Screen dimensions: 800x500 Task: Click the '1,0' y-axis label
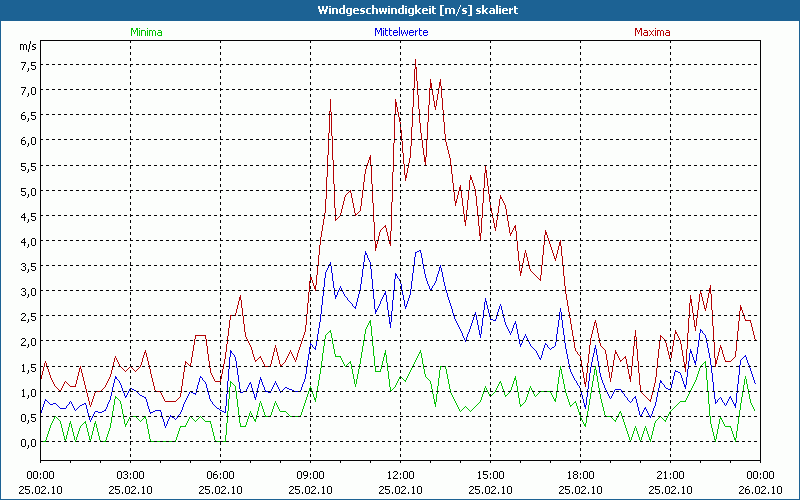28,392
